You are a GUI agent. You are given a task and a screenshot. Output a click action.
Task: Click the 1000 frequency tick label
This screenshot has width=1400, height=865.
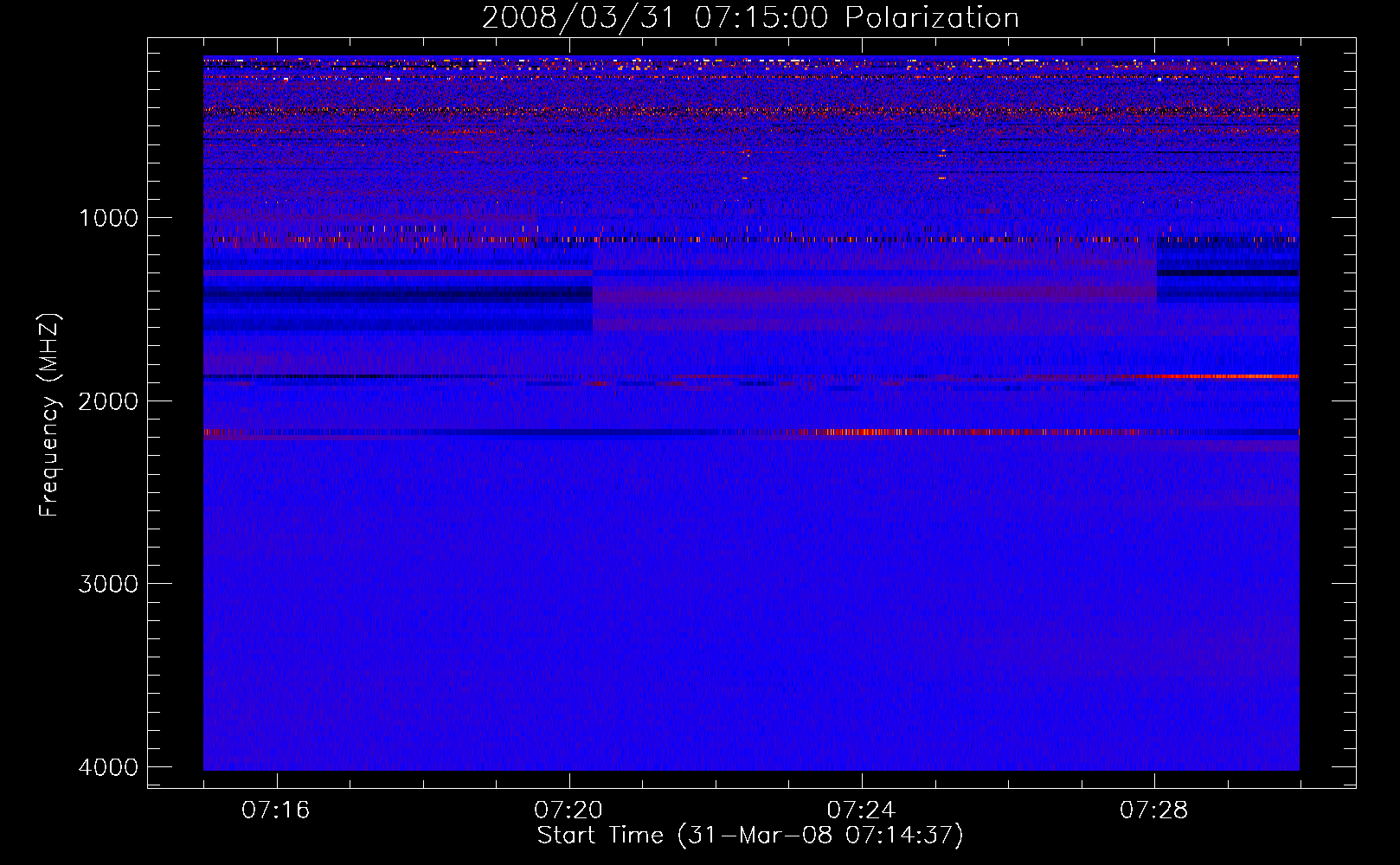(x=108, y=218)
